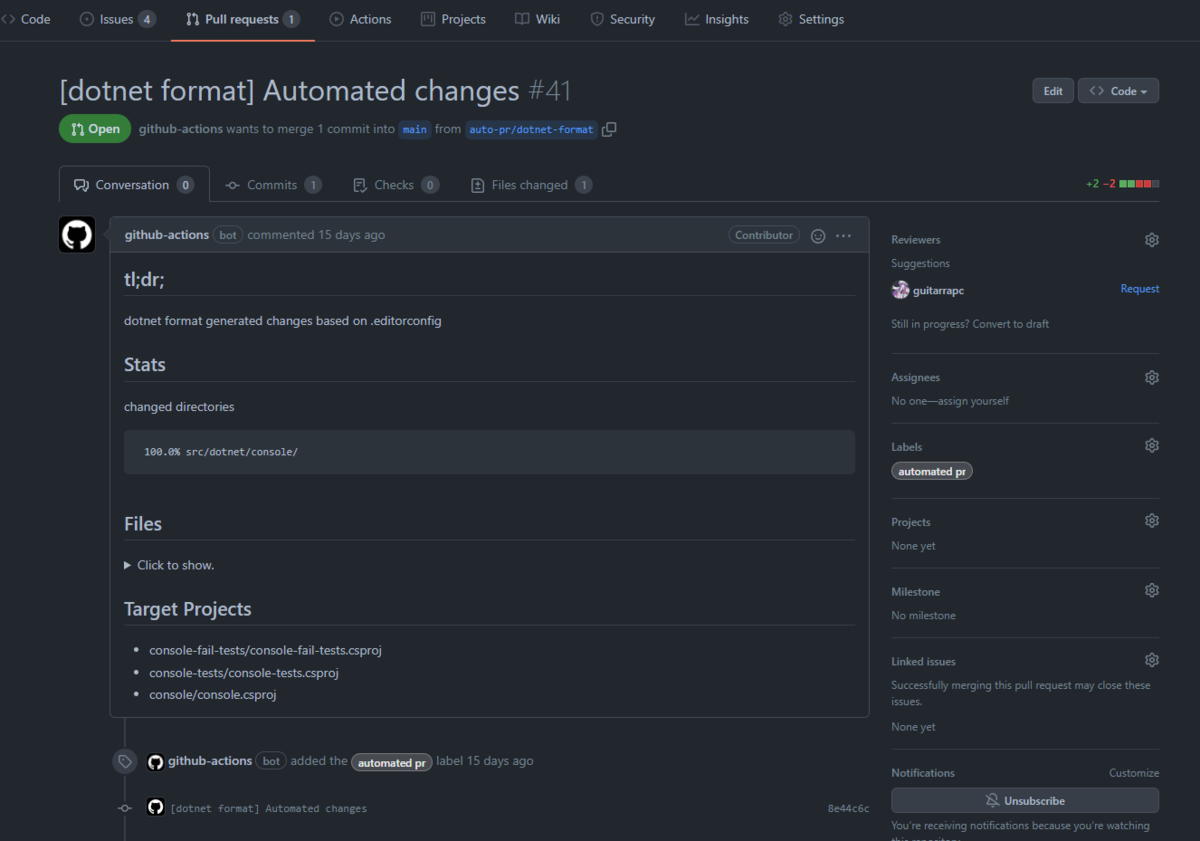Click the assign yourself link
Image resolution: width=1200 pixels, height=841 pixels.
(x=970, y=401)
